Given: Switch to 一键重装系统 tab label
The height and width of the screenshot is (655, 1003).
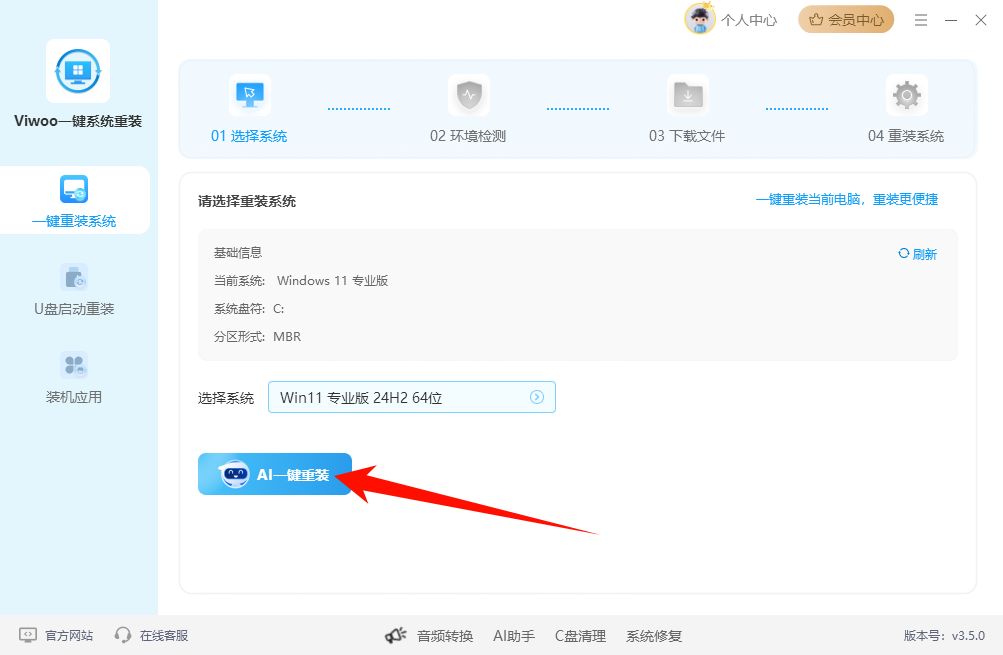Looking at the screenshot, I should [74, 221].
